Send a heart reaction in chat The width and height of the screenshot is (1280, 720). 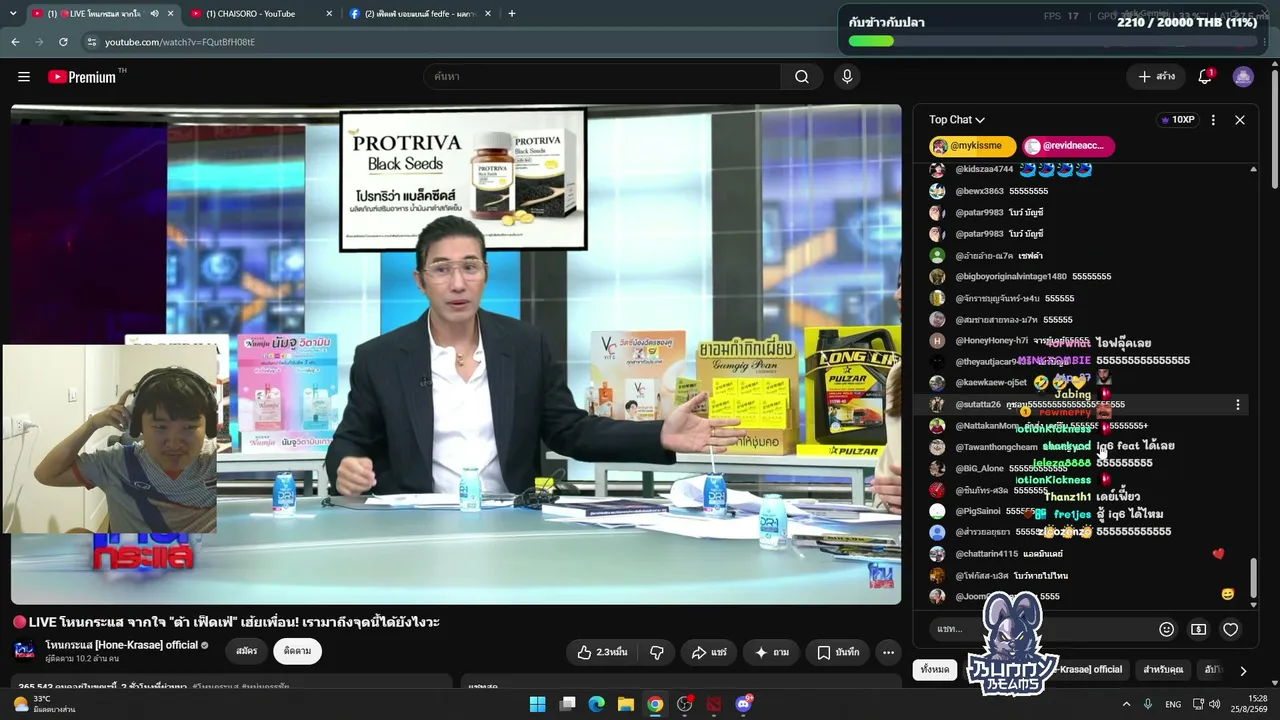(x=1231, y=629)
